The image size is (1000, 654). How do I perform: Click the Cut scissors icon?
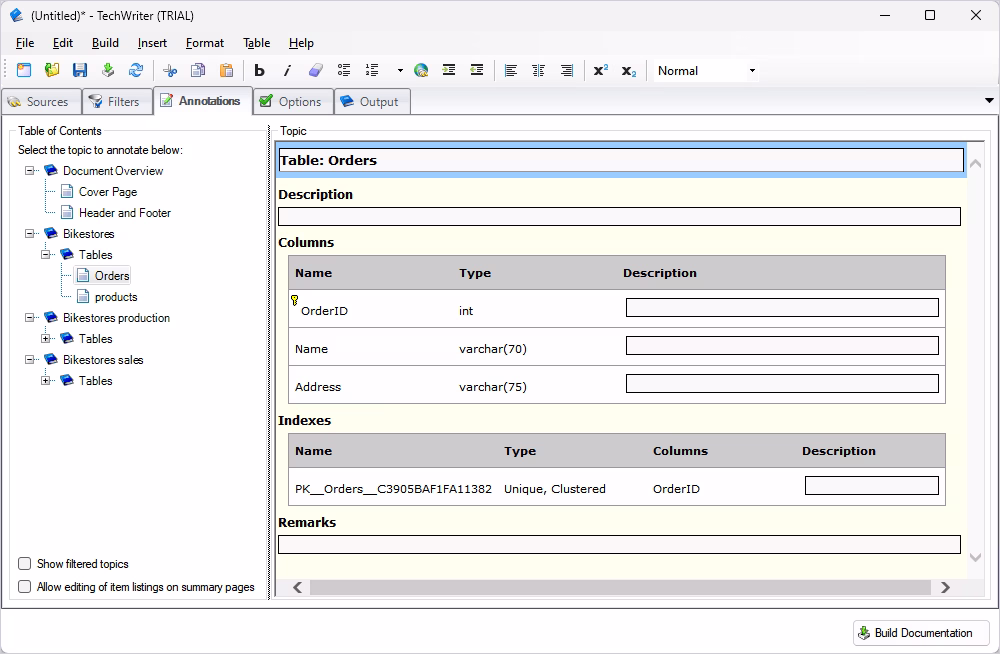pyautogui.click(x=170, y=70)
